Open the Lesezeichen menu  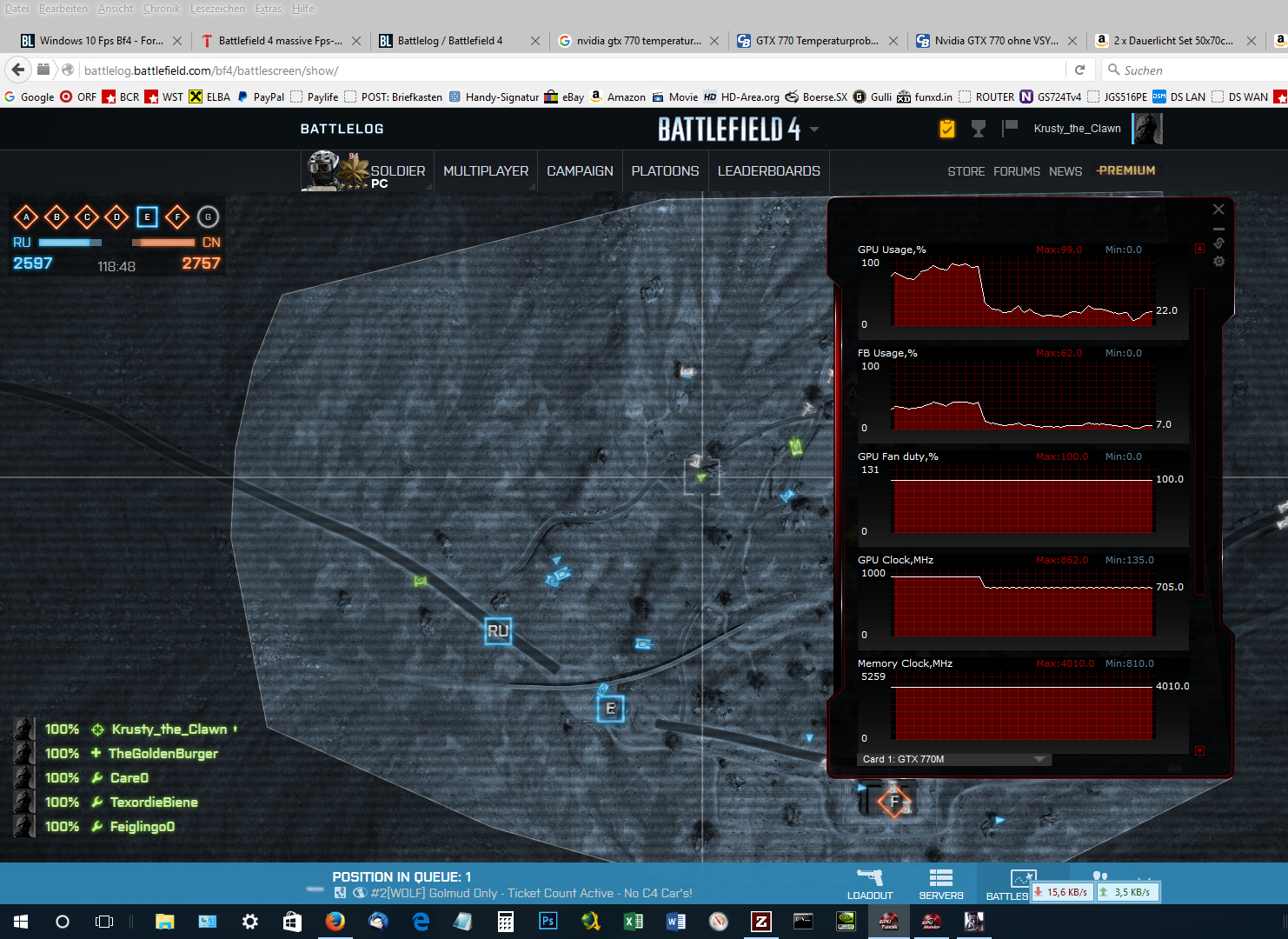[x=218, y=9]
